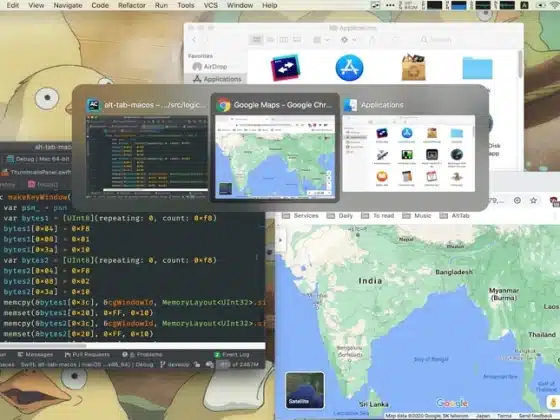The width and height of the screenshot is (560, 420).
Task: Open the Help menu
Action: [x=270, y=5]
